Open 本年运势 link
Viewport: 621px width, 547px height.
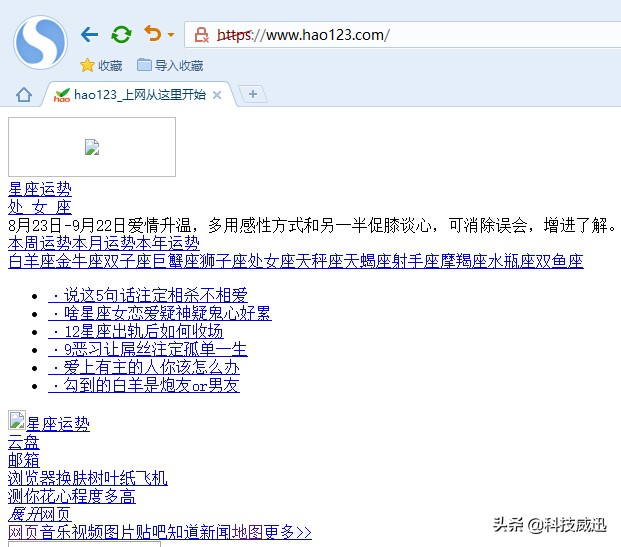pos(168,243)
